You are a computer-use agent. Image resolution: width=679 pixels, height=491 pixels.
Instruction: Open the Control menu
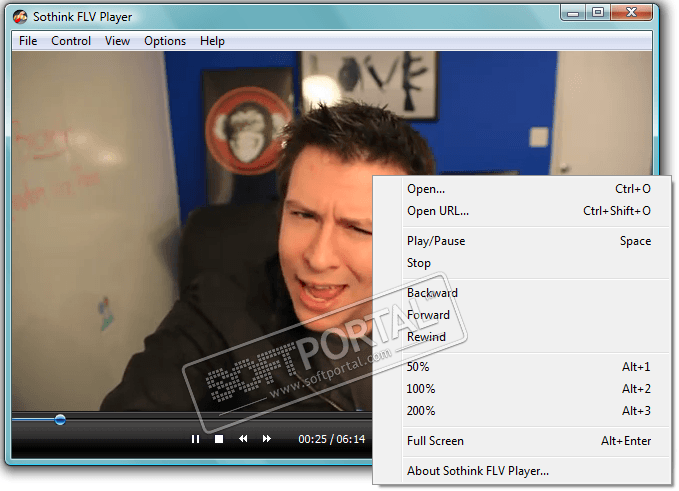click(x=71, y=41)
